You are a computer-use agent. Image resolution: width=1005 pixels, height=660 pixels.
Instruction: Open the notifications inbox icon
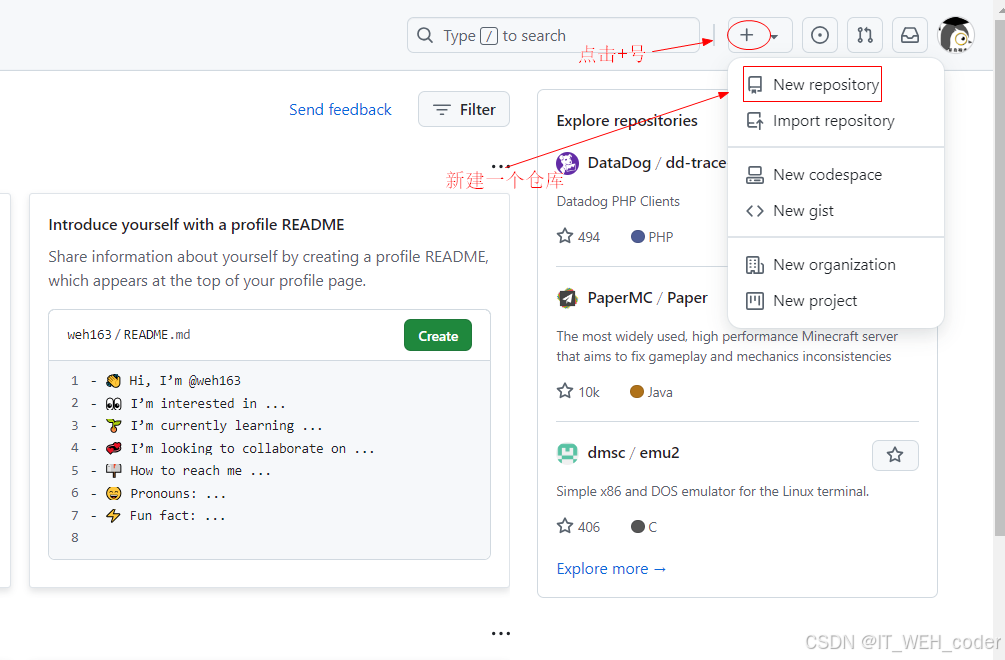909,35
